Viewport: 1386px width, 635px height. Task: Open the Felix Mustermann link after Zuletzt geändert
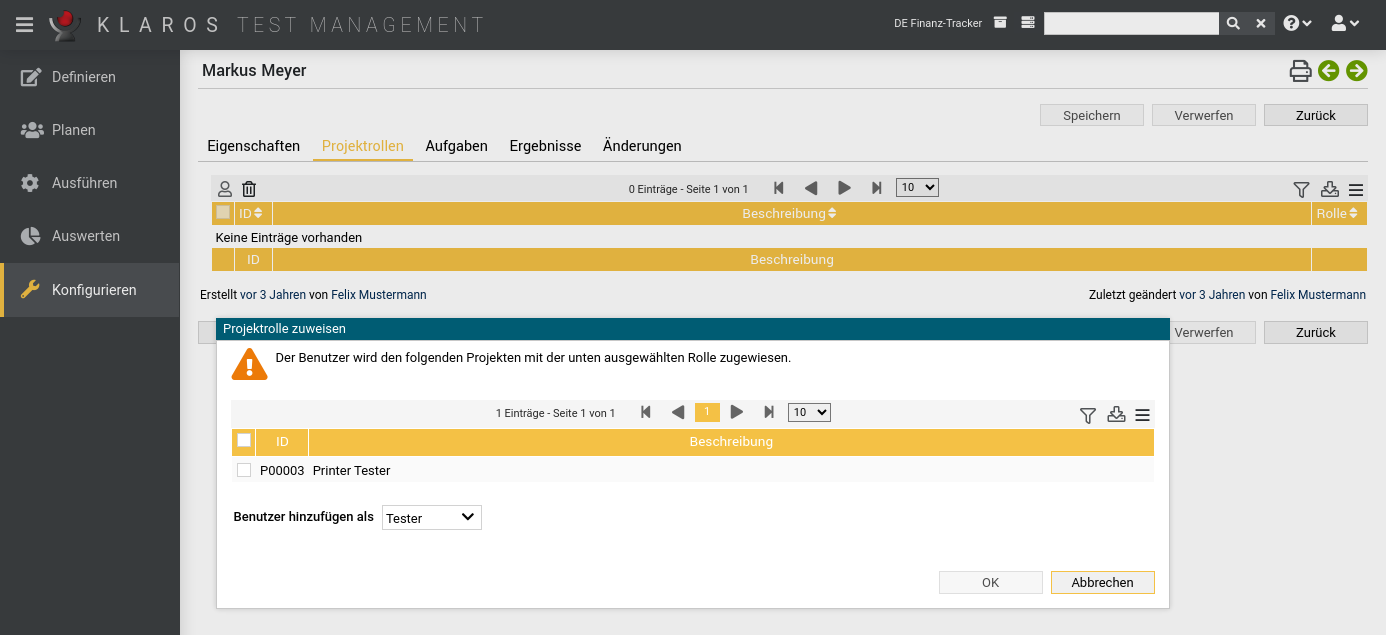[1318, 295]
